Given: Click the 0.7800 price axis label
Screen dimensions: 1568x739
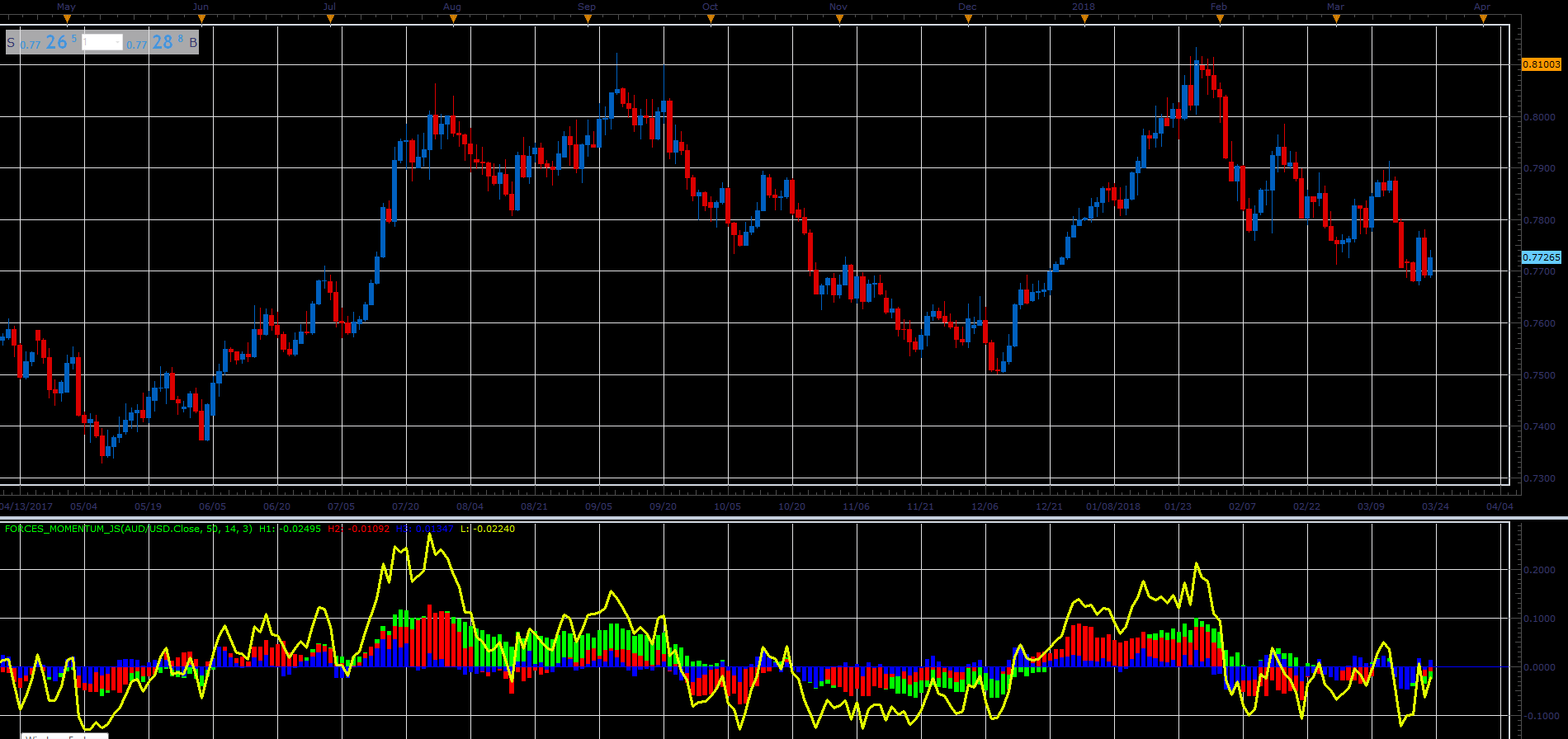Looking at the screenshot, I should pyautogui.click(x=1539, y=220).
